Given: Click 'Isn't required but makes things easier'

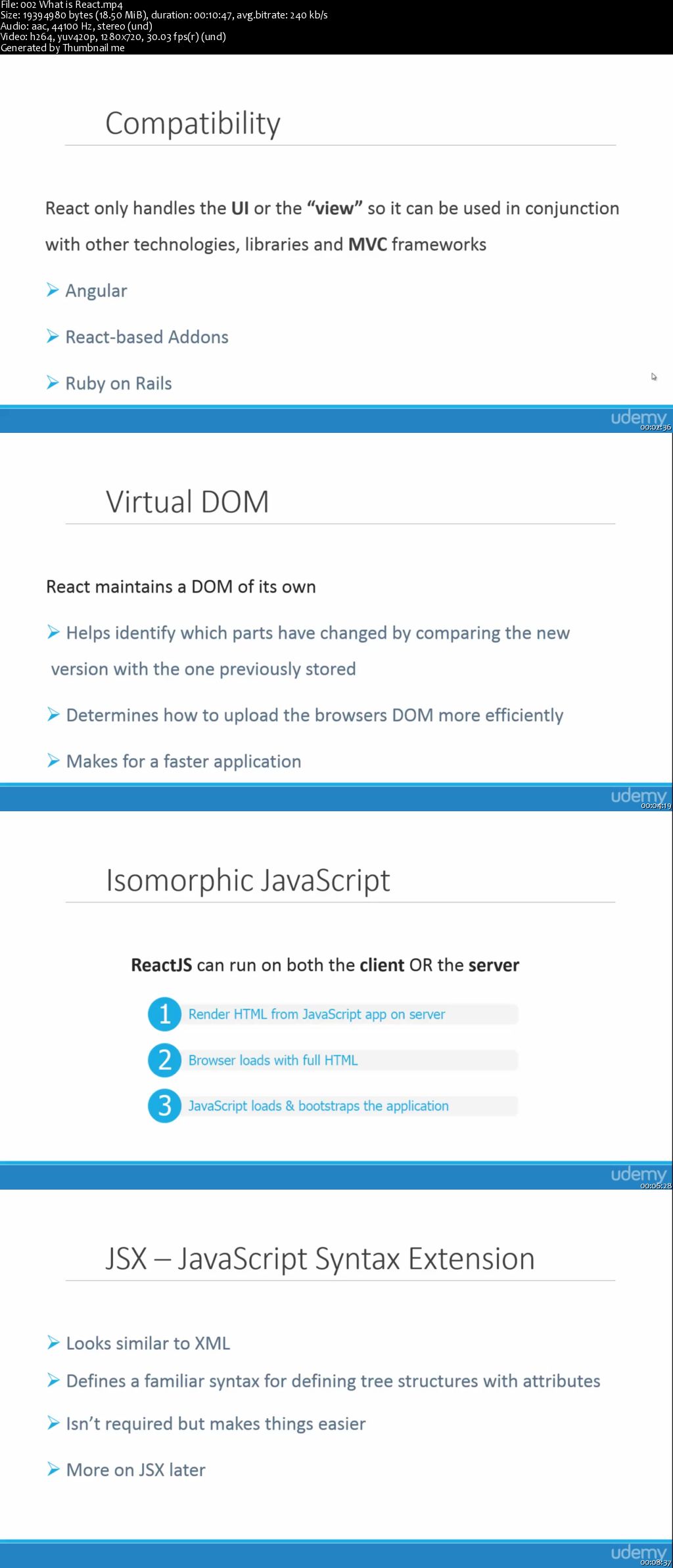Looking at the screenshot, I should click(216, 1424).
